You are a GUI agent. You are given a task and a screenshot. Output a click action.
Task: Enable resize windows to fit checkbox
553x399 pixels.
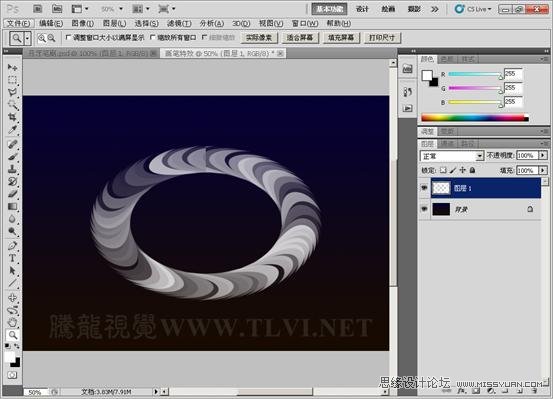68,37
